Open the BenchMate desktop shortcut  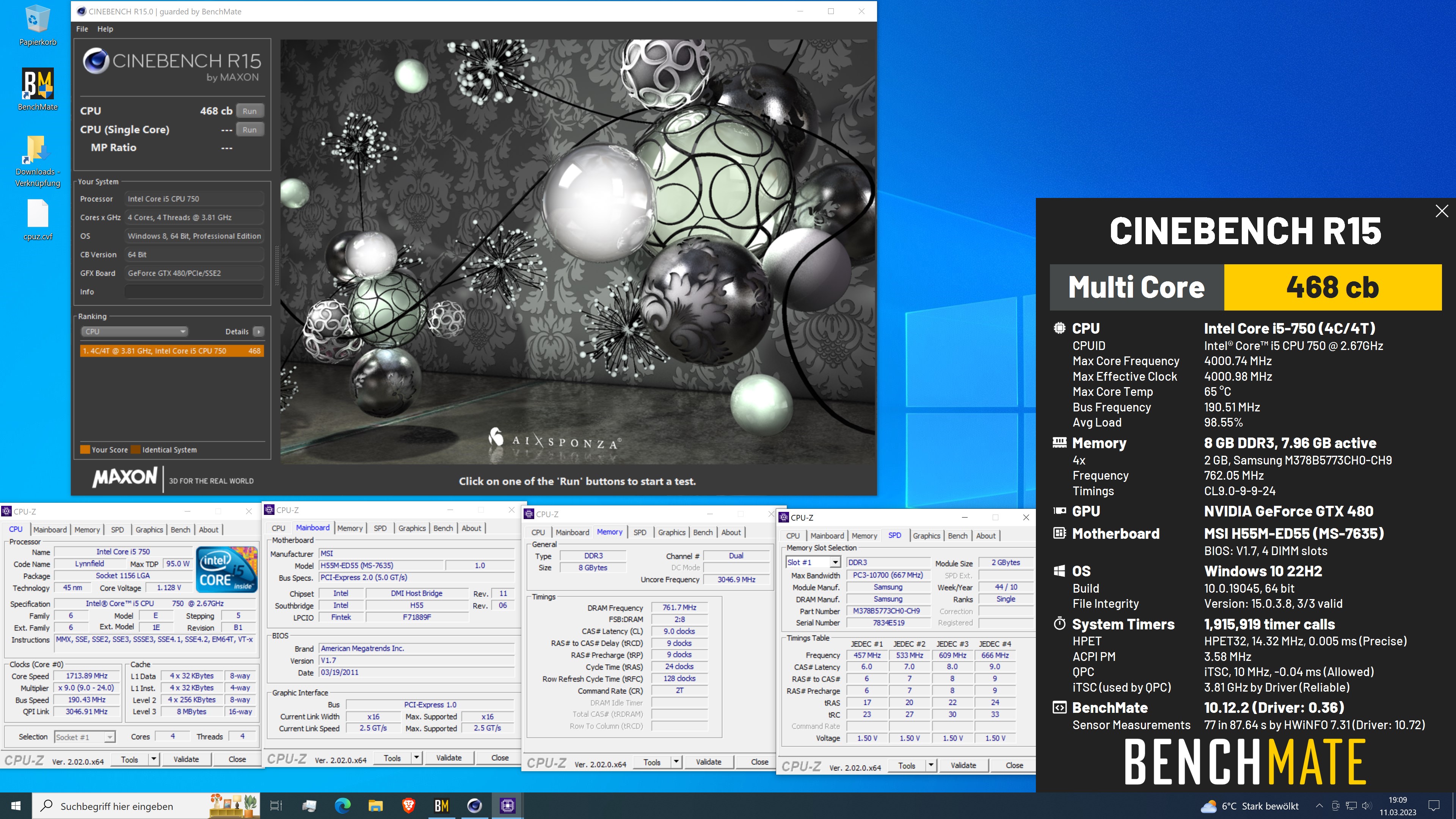[37, 89]
